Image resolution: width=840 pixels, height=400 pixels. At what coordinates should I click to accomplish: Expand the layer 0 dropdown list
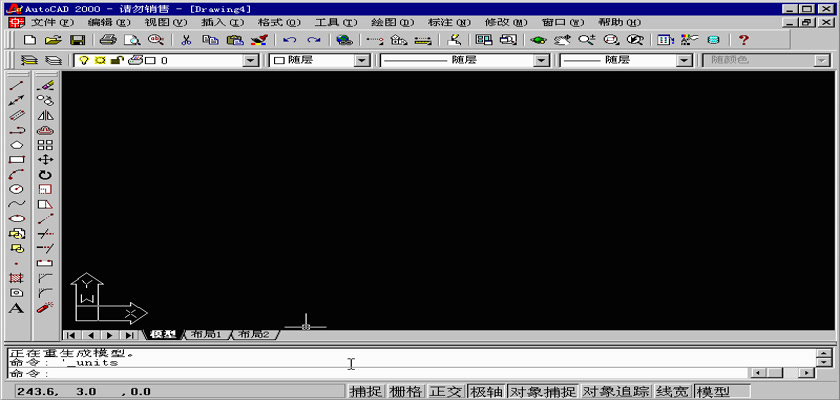[x=251, y=61]
